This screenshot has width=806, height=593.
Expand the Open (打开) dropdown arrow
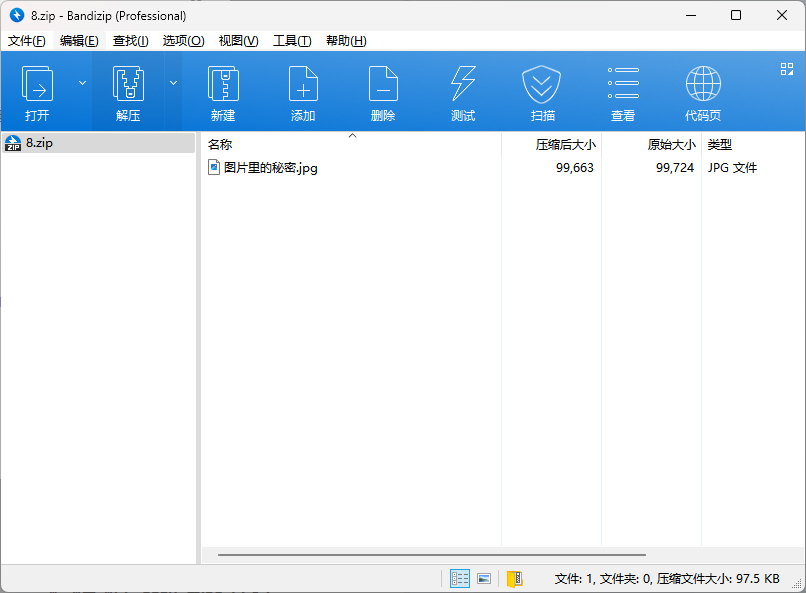tap(82, 83)
